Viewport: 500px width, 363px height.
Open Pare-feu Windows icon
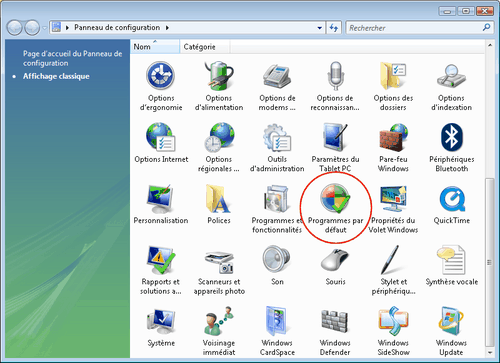(393, 137)
